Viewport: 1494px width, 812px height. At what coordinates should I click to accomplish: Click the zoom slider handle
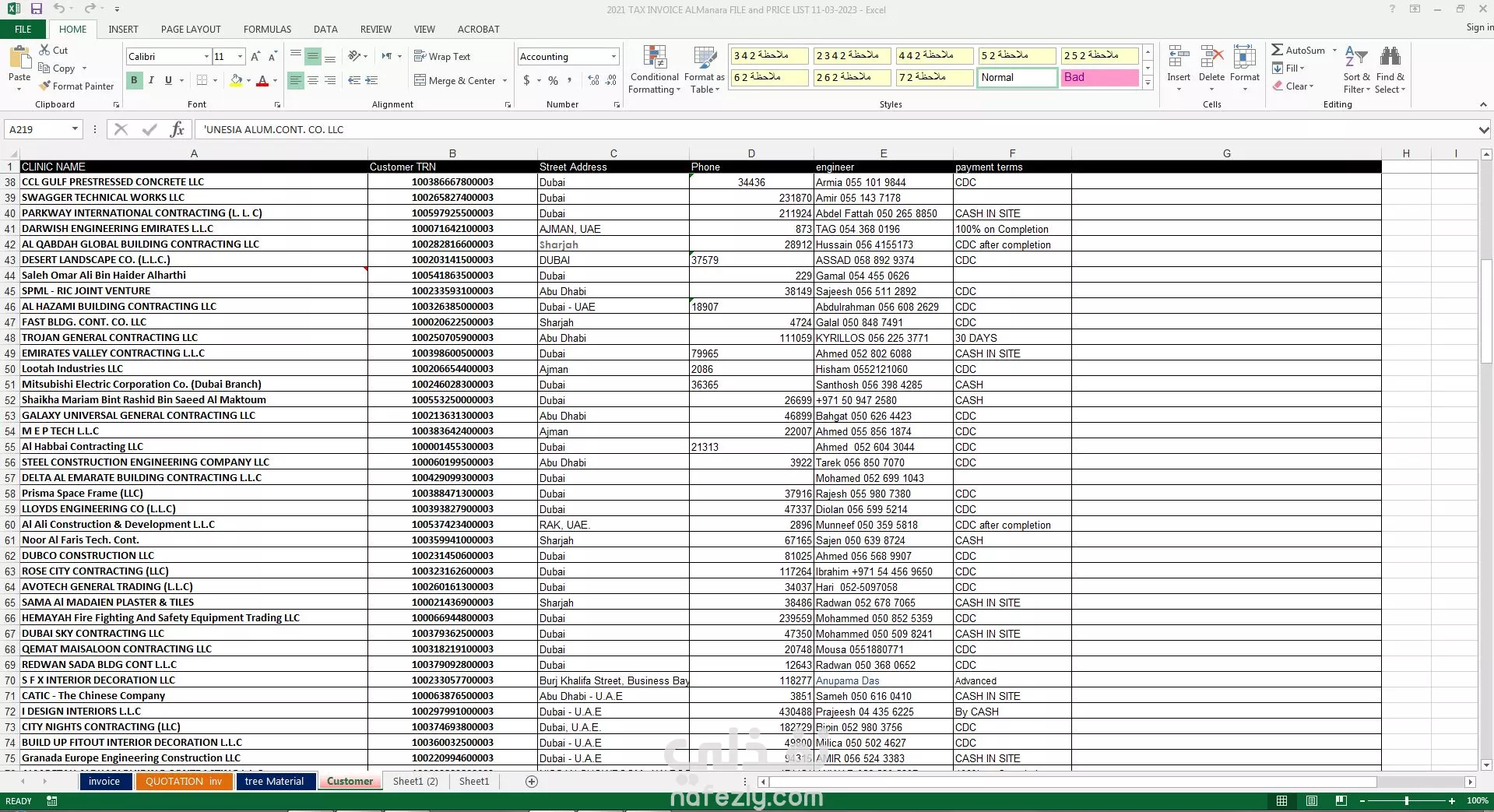(x=1406, y=800)
